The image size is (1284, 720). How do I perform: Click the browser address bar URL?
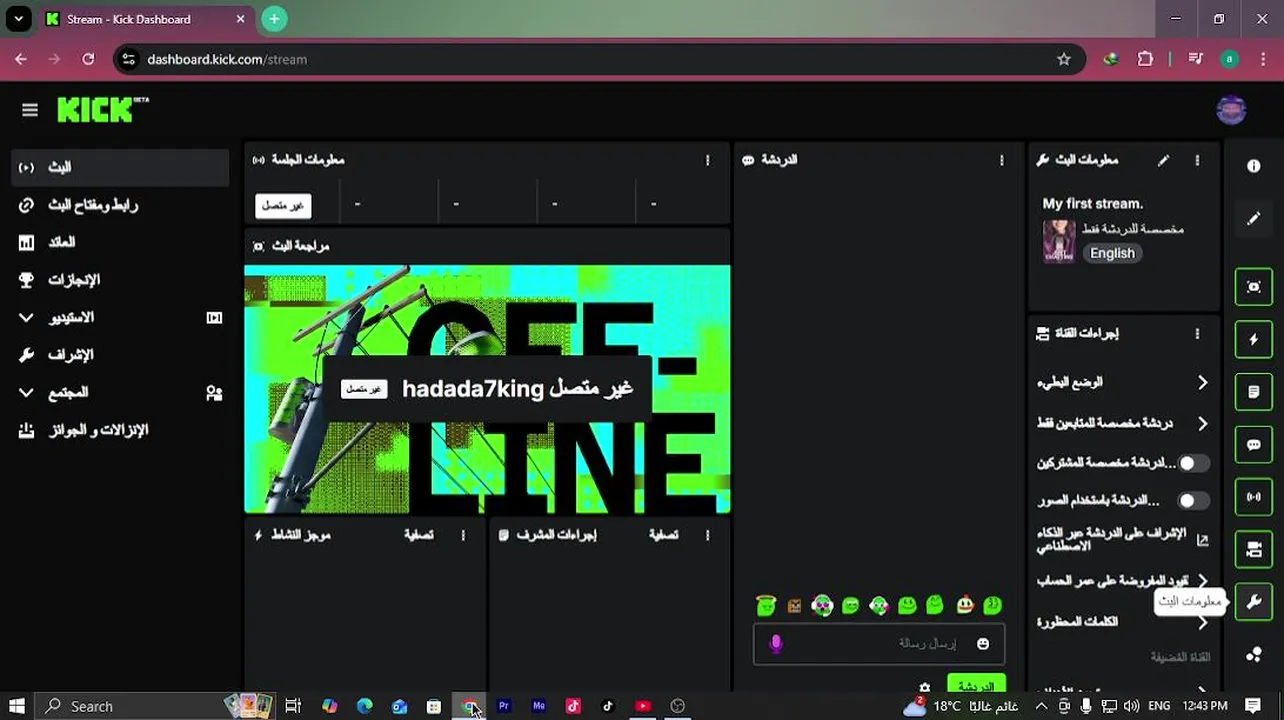tap(227, 59)
